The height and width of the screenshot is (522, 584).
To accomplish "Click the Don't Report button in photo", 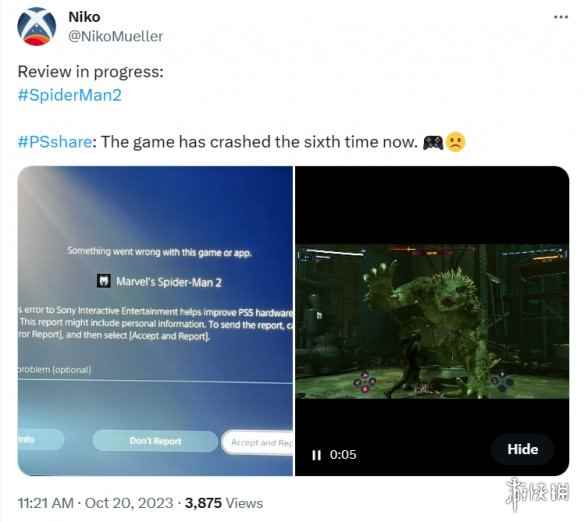I will [x=155, y=441].
